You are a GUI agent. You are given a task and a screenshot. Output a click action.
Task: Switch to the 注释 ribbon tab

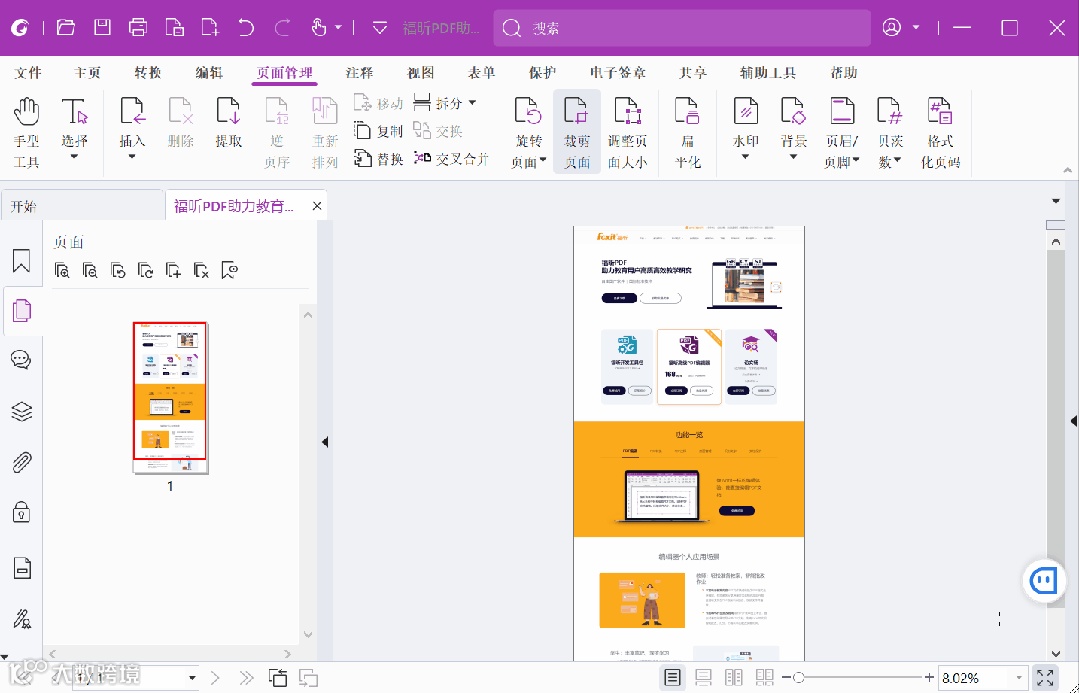click(359, 73)
